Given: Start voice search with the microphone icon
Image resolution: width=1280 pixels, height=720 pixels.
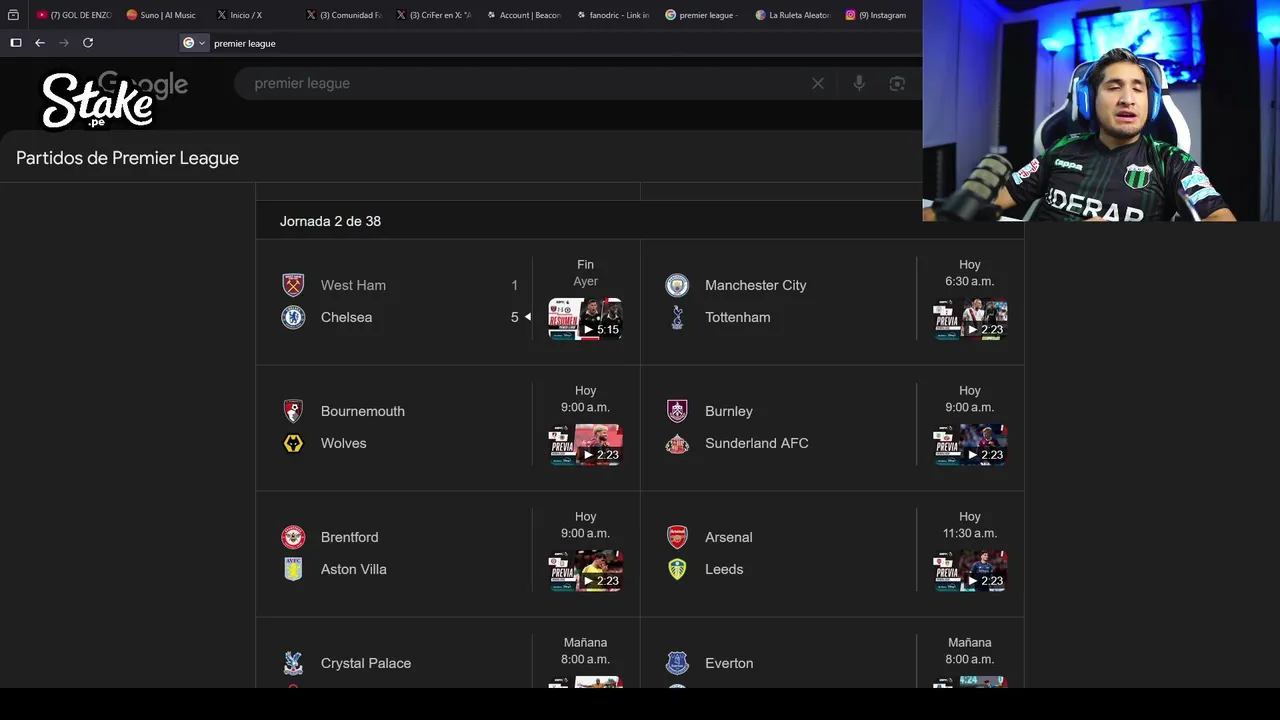Looking at the screenshot, I should pos(859,83).
